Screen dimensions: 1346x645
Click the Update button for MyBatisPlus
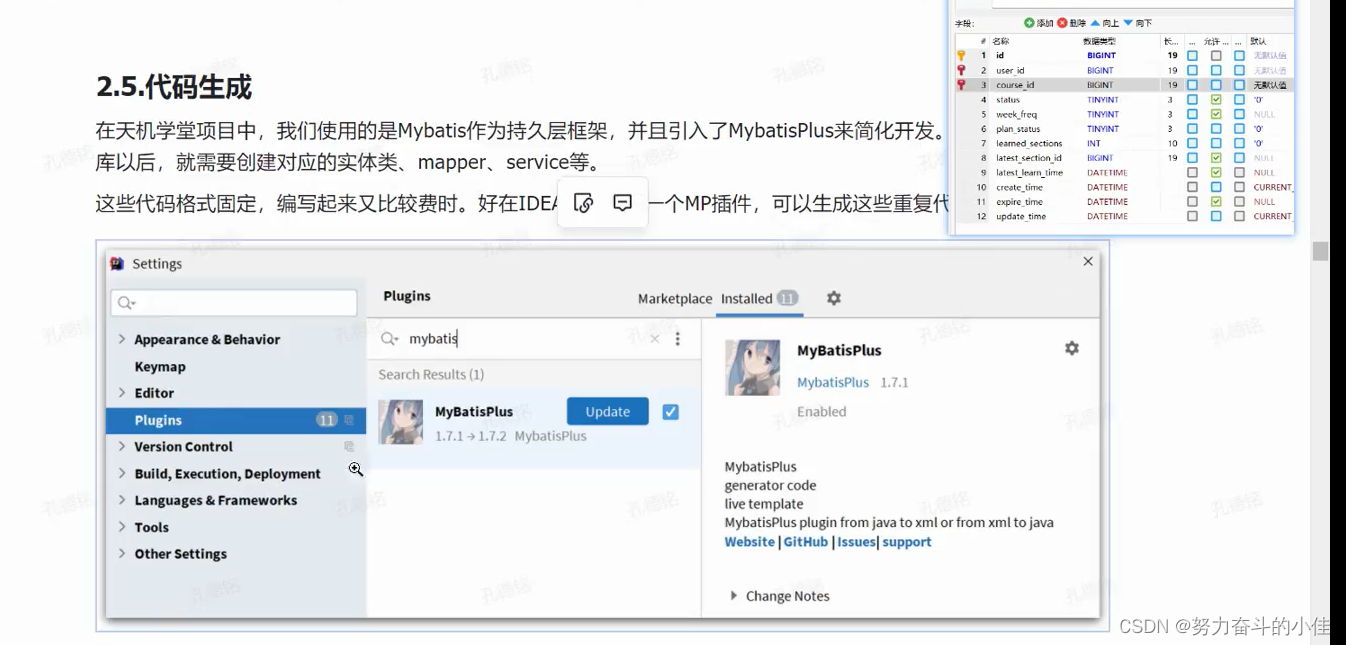point(608,411)
